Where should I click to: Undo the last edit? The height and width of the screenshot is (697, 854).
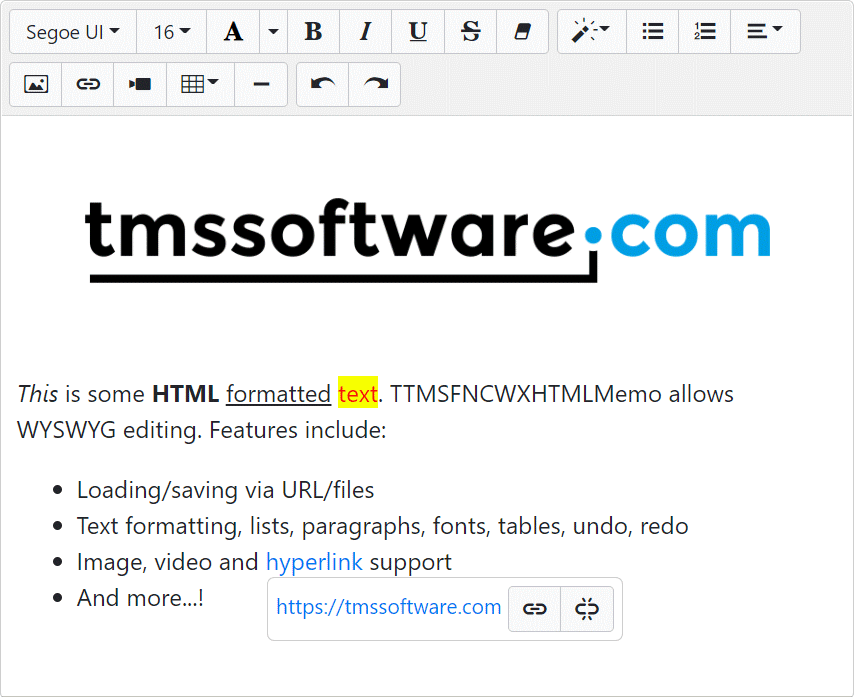click(x=322, y=84)
